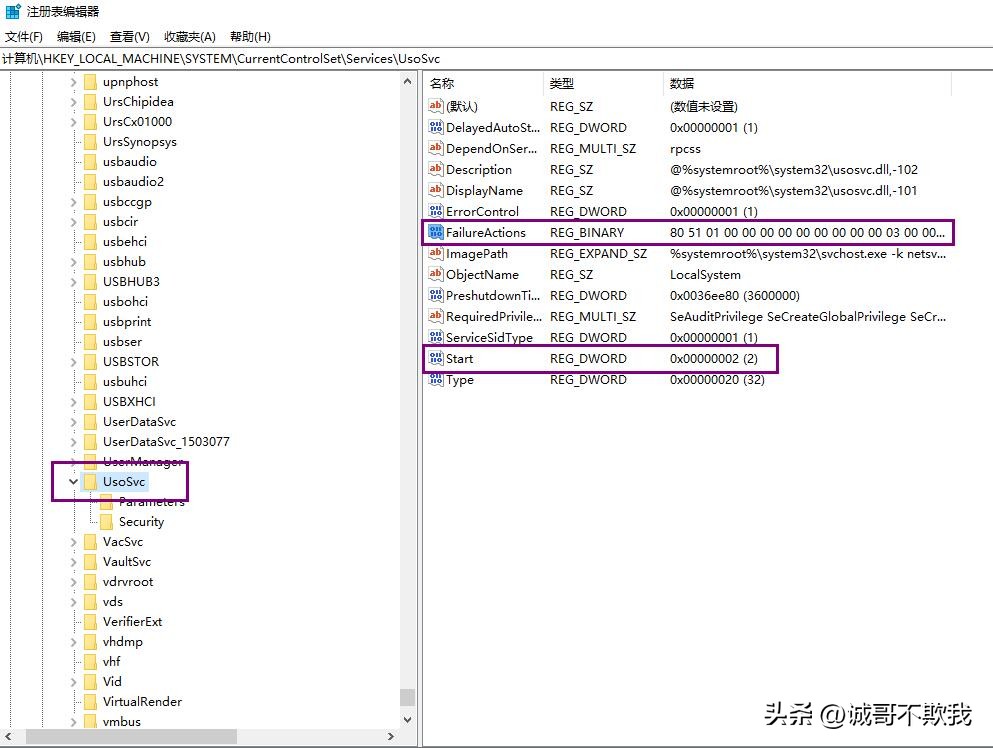The height and width of the screenshot is (748, 993).
Task: Click the down arrow of the tree vertical scrollbar
Action: 408,718
